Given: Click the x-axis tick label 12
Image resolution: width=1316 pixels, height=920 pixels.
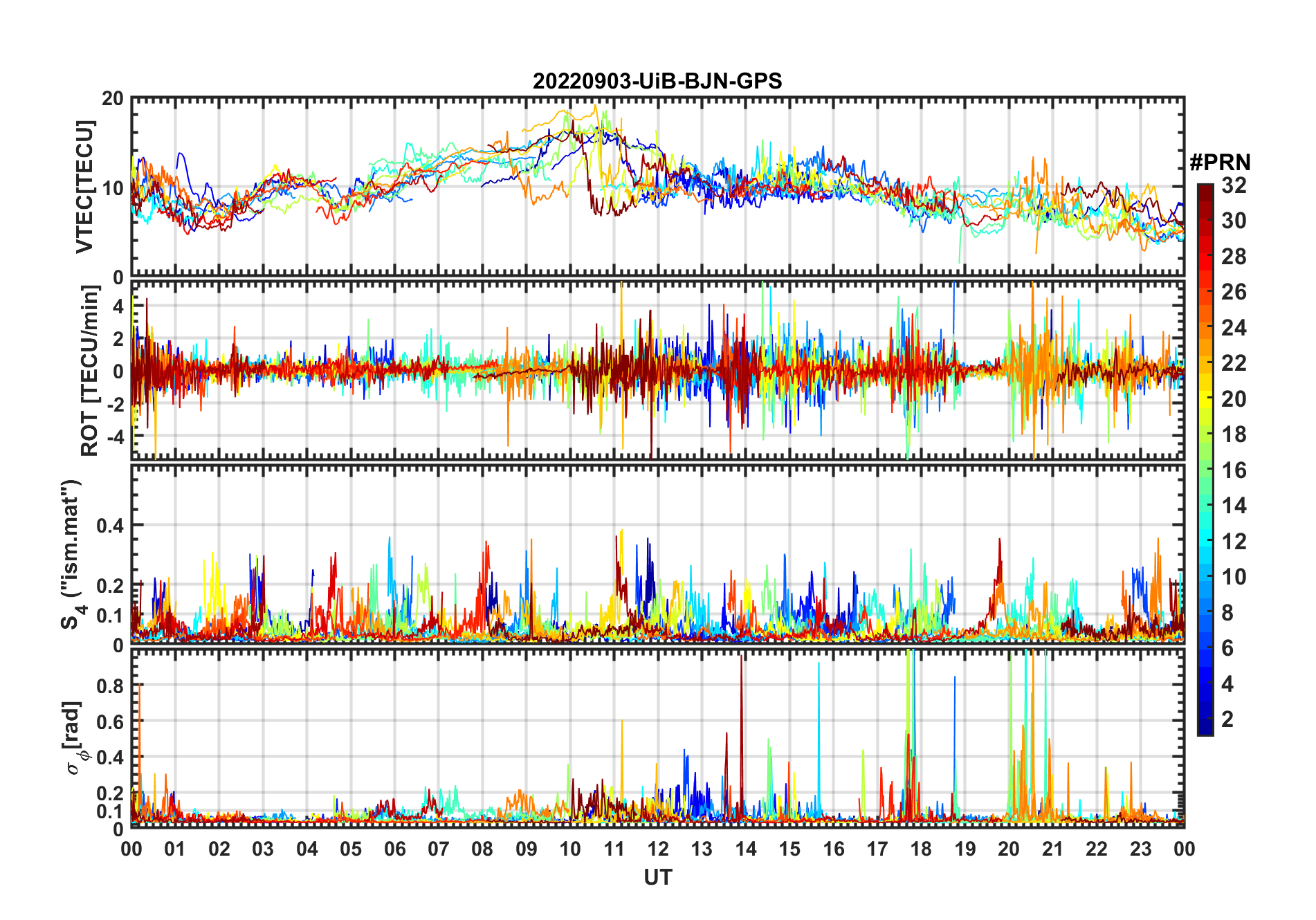Looking at the screenshot, I should pyautogui.click(x=658, y=849).
